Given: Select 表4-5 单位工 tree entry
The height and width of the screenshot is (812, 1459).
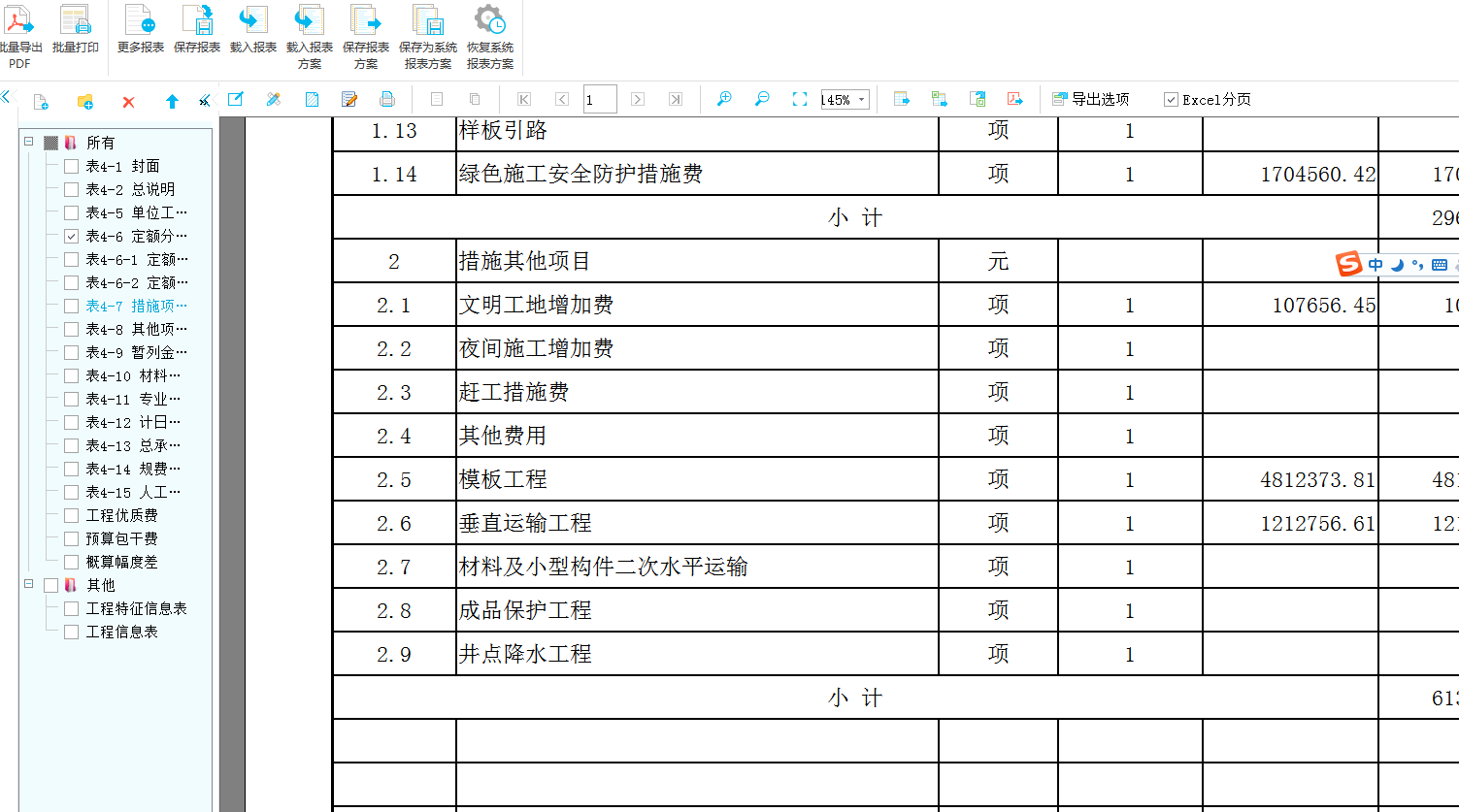Looking at the screenshot, I should [136, 212].
